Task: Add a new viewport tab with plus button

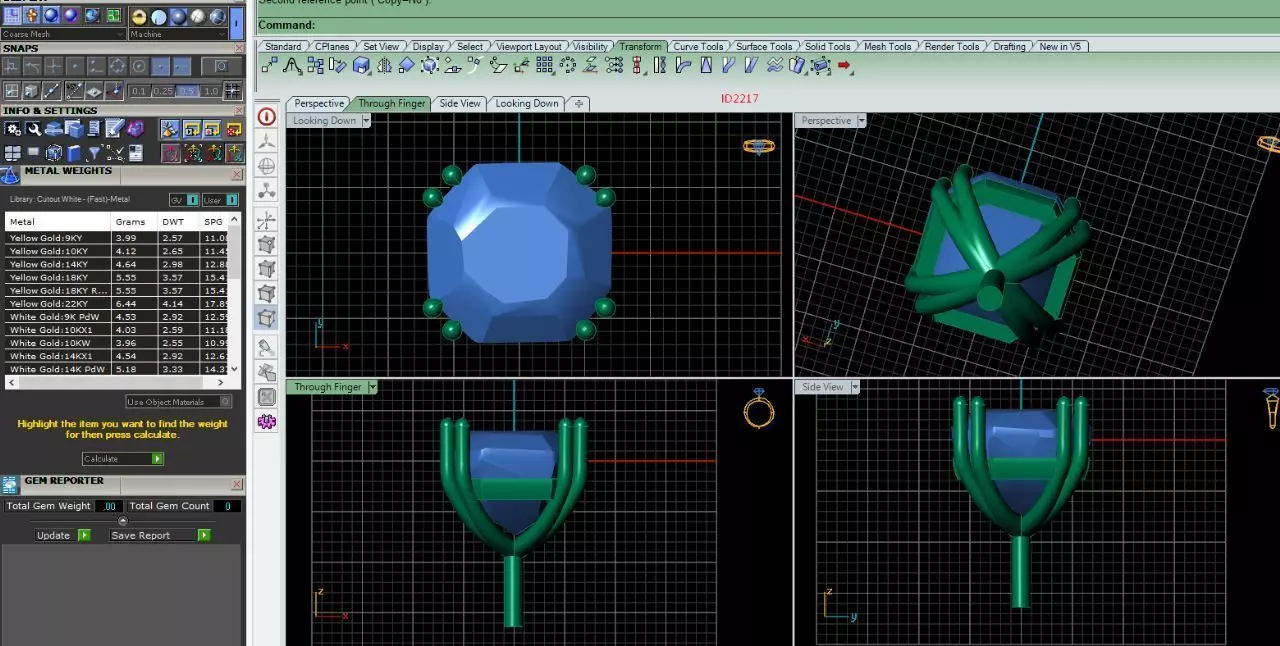Action: [x=579, y=103]
